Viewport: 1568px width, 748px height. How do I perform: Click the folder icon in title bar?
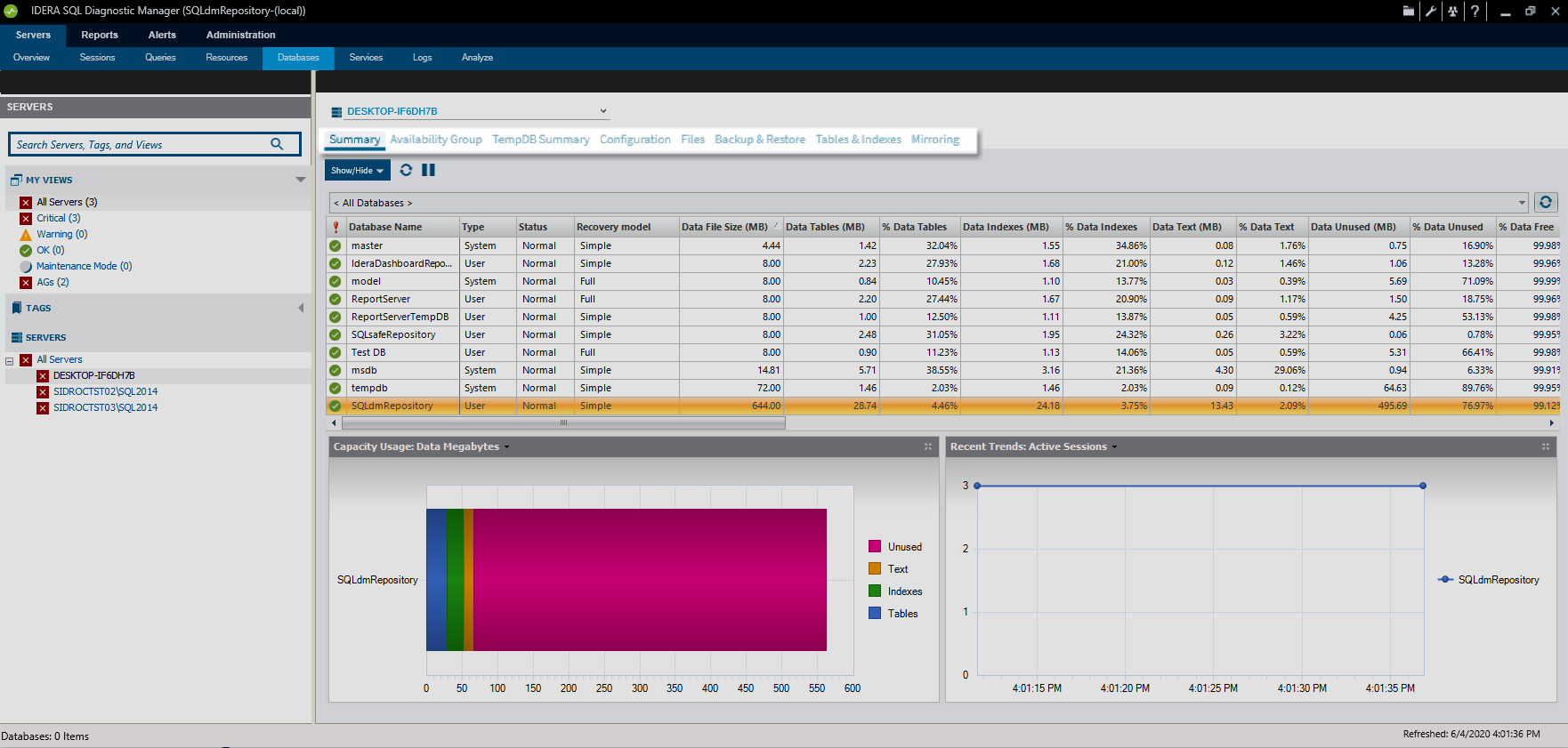(1408, 12)
